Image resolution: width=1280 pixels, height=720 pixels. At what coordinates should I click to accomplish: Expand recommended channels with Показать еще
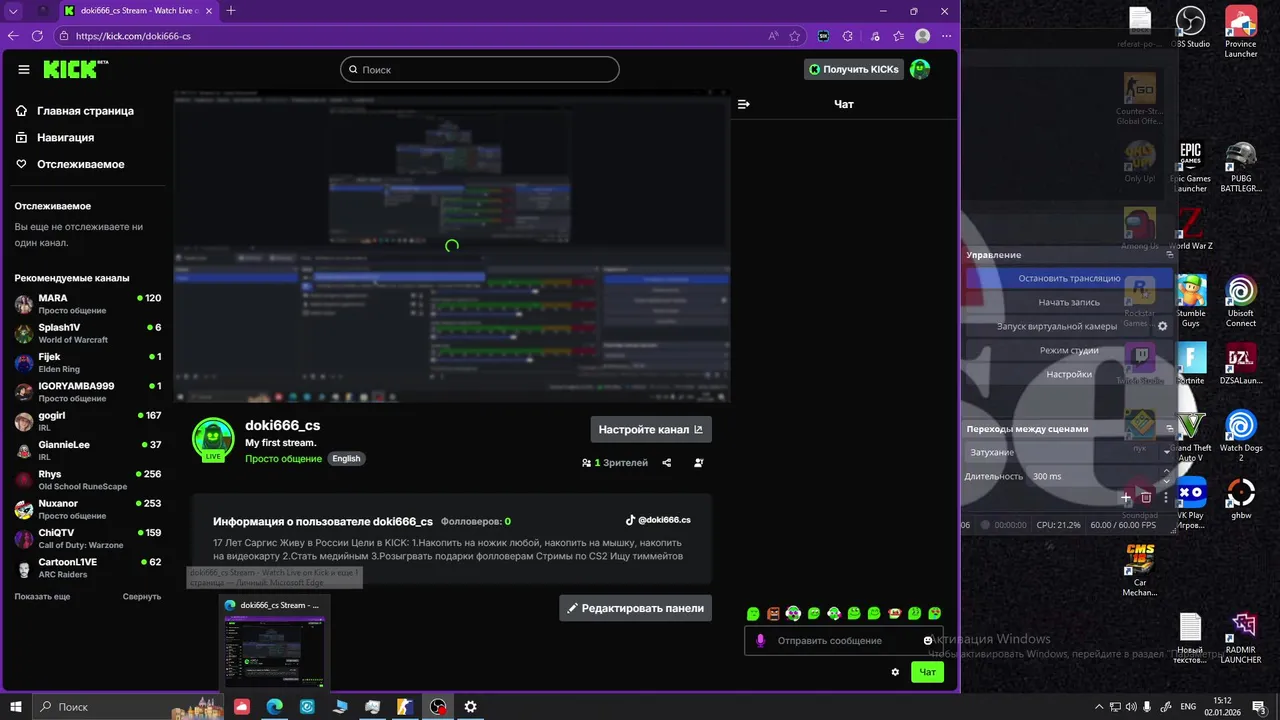click(42, 596)
